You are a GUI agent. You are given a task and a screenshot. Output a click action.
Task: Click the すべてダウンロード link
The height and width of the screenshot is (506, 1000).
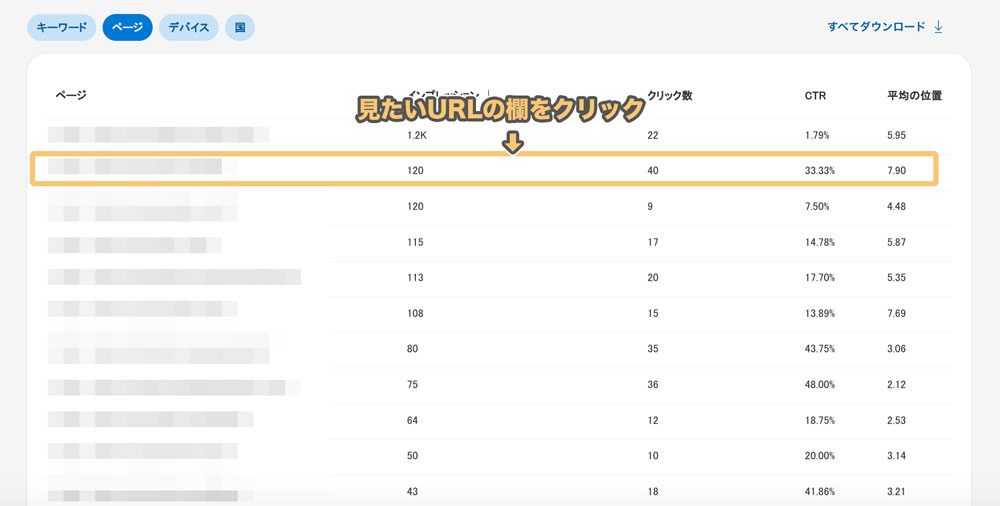(876, 27)
